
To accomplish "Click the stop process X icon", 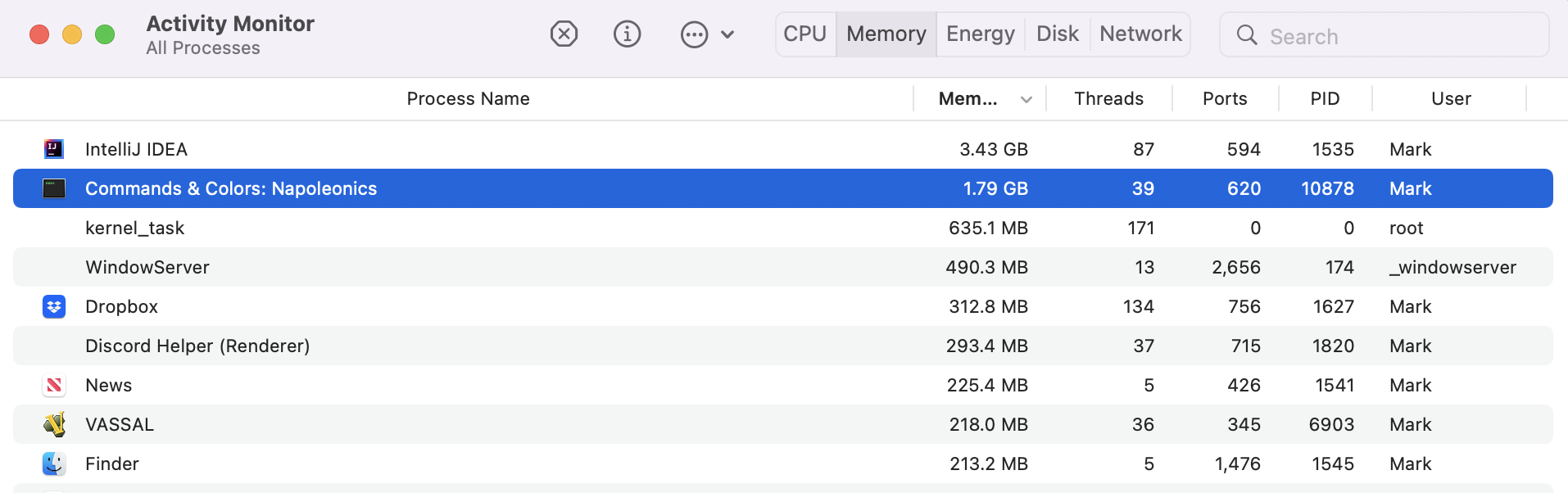I will click(x=564, y=34).
